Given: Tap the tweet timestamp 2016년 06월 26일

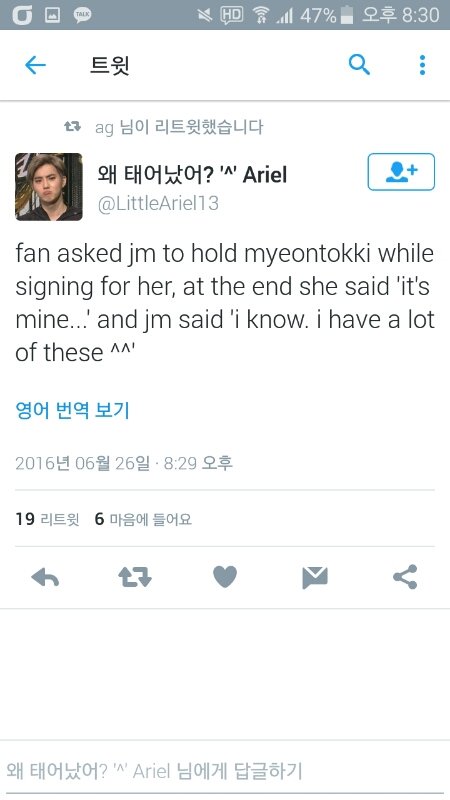Looking at the screenshot, I should click(x=83, y=463).
